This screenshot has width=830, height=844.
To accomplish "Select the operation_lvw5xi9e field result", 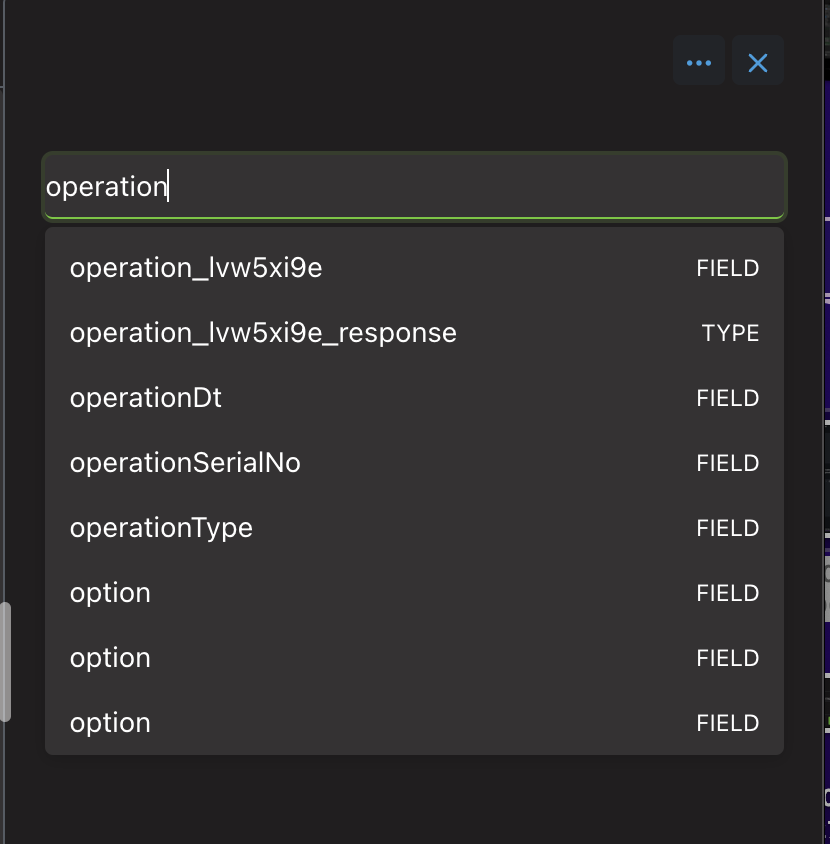I will click(414, 268).
